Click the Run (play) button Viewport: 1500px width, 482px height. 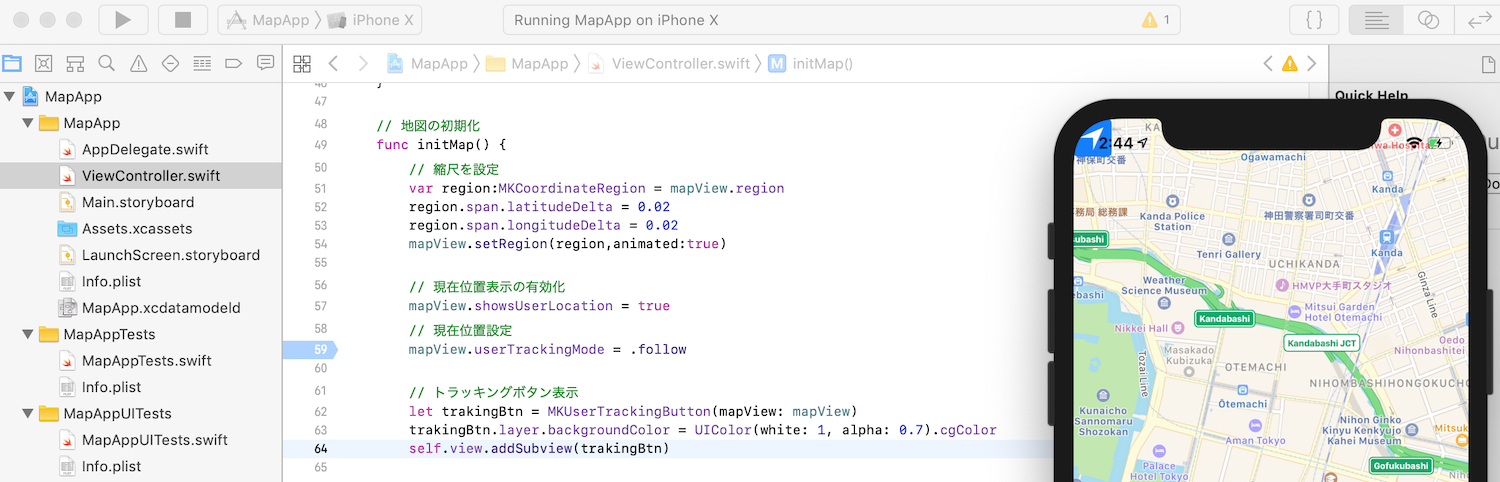click(123, 20)
